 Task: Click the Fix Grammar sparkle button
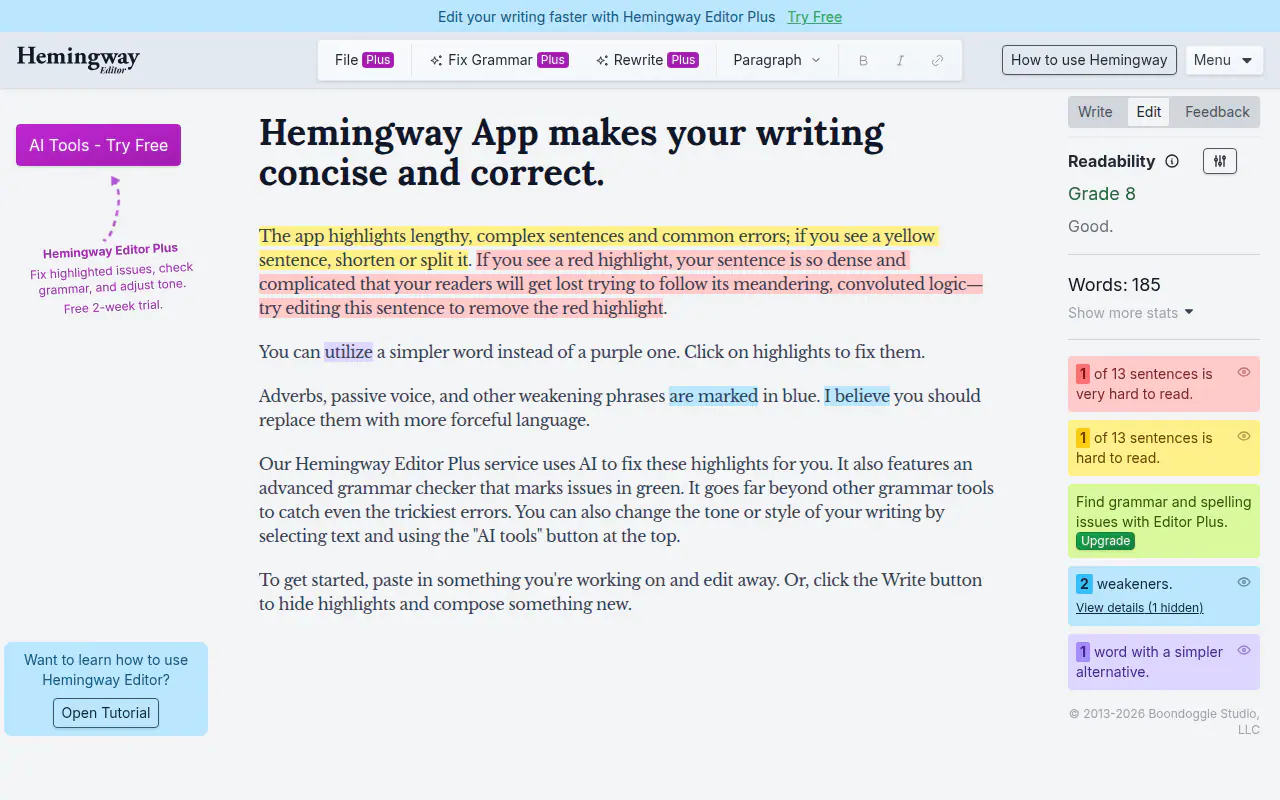pos(499,60)
